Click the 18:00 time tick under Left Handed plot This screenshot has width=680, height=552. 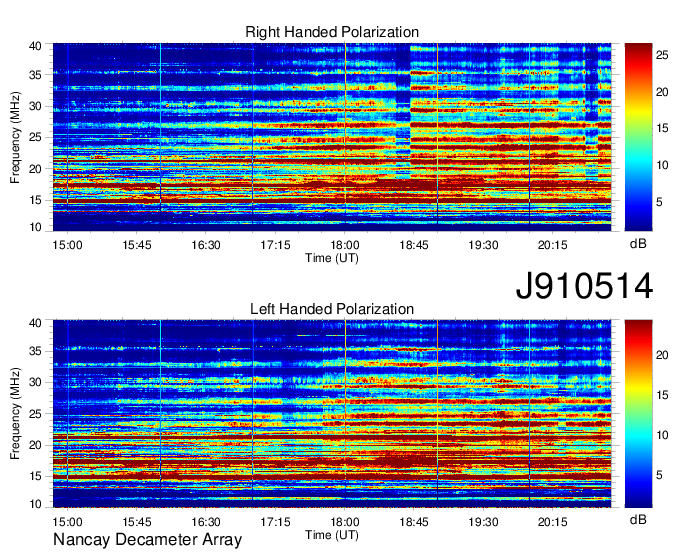tap(345, 522)
